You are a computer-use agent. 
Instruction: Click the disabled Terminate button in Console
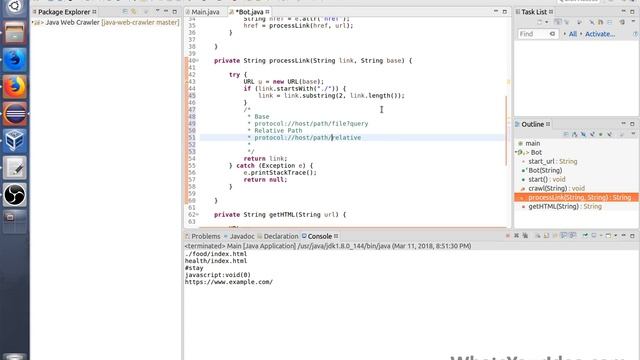click(x=508, y=236)
